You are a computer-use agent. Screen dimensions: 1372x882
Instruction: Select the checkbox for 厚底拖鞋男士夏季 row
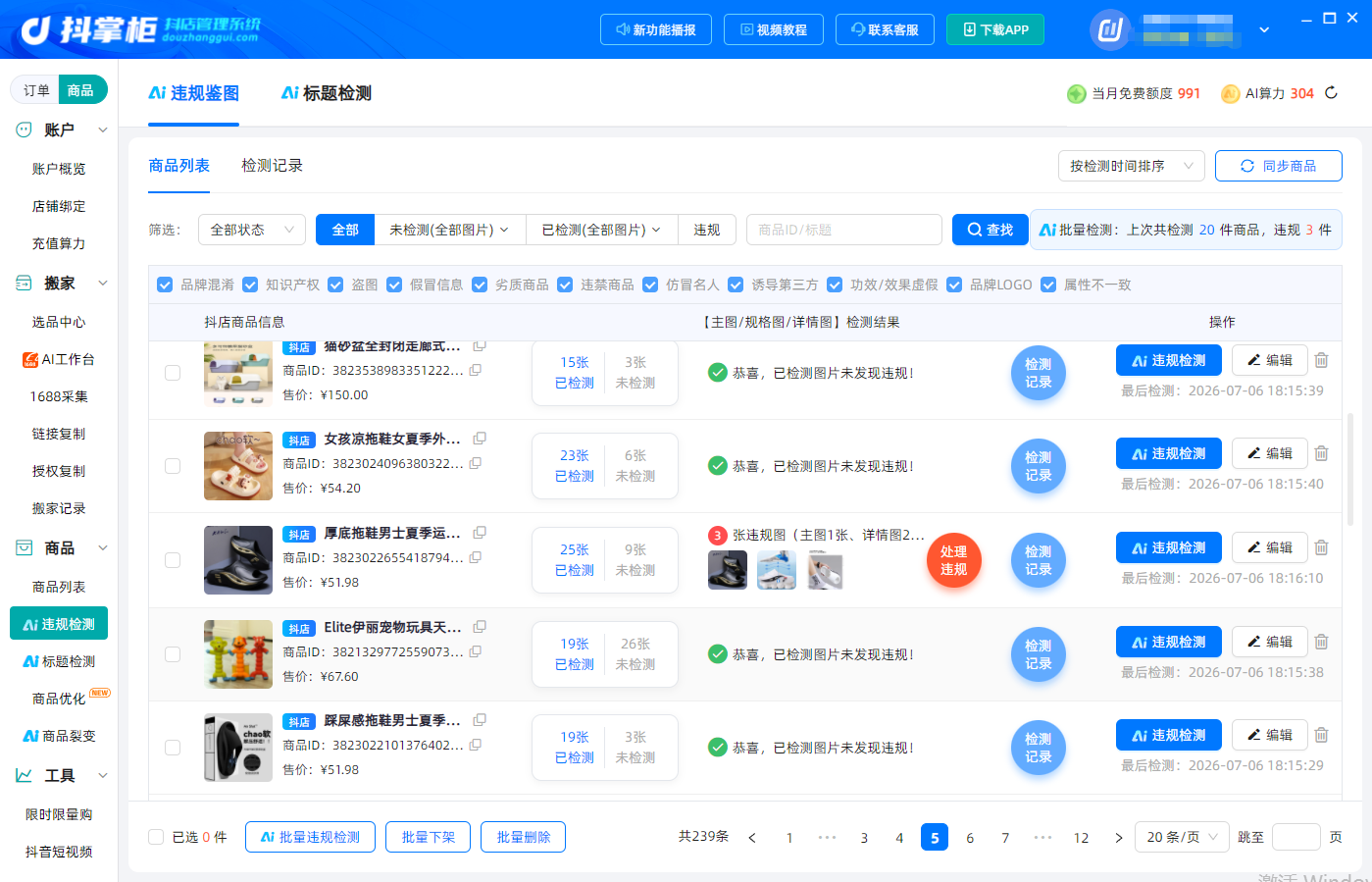click(x=173, y=560)
